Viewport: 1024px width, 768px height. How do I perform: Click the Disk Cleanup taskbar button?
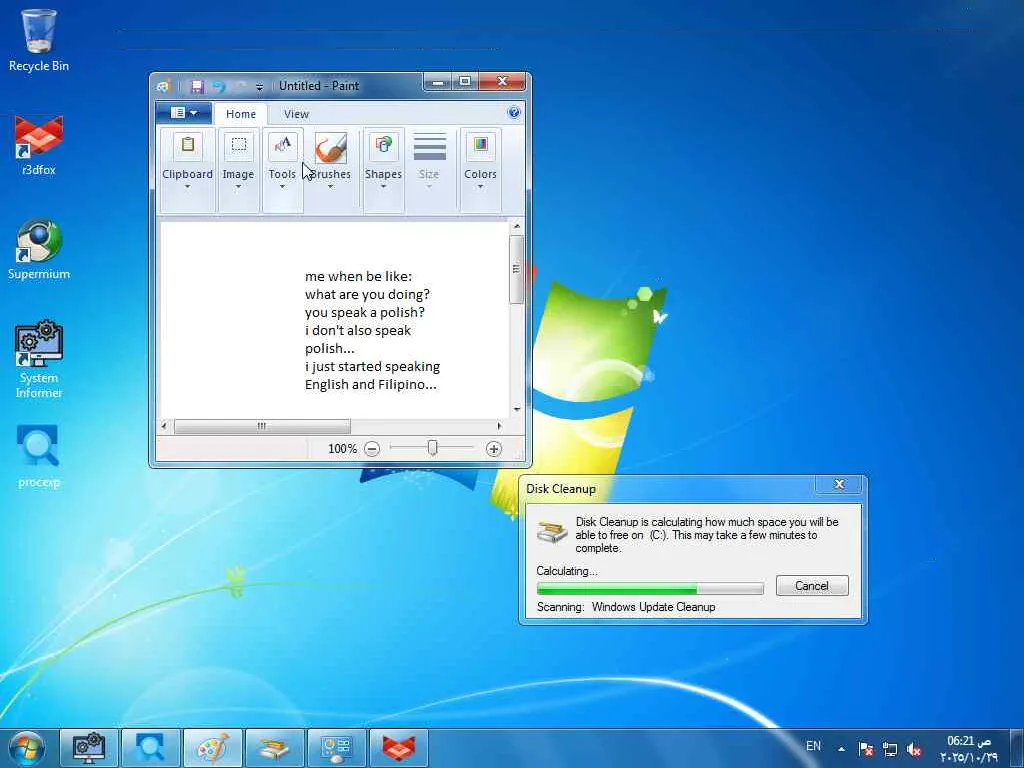point(275,748)
